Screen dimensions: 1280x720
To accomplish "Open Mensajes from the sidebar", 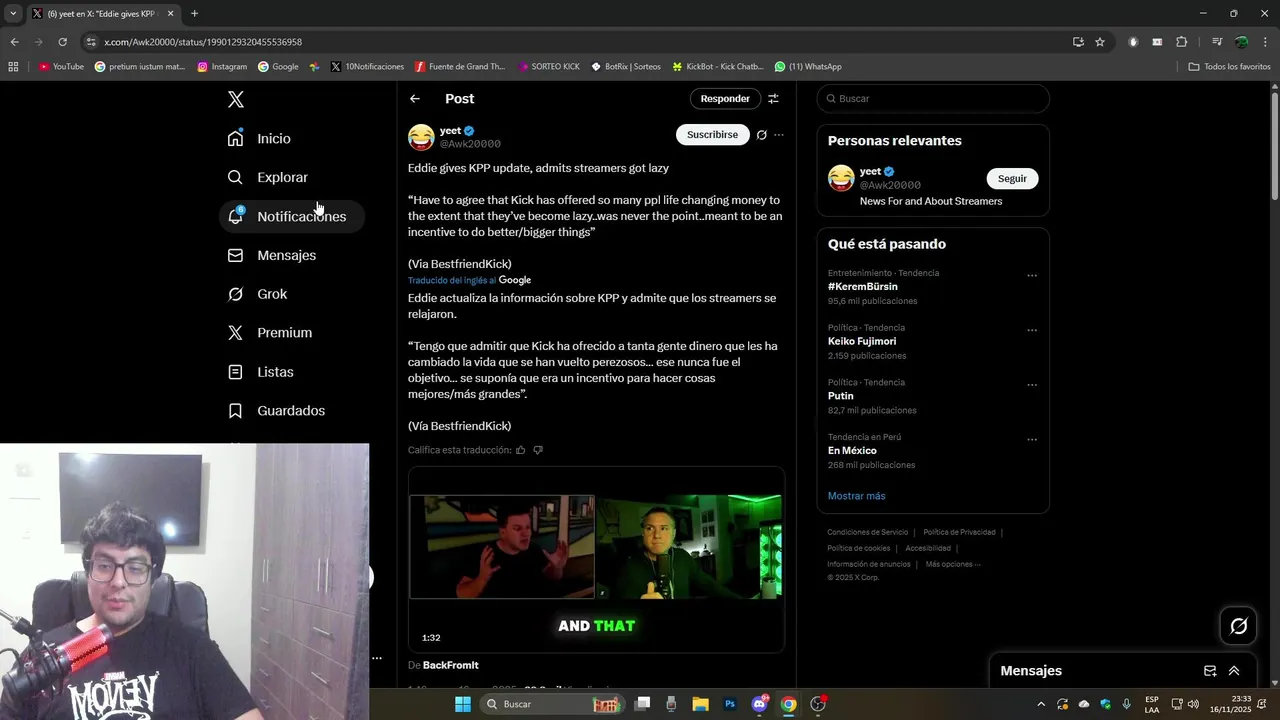I will [271, 255].
